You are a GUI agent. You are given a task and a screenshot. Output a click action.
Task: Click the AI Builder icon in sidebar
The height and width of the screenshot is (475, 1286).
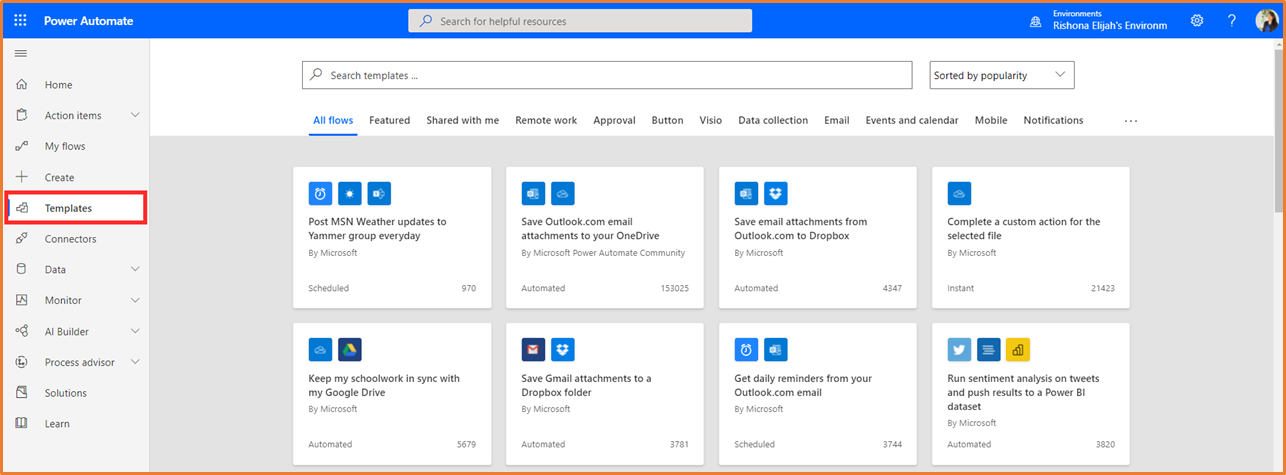click(x=22, y=331)
